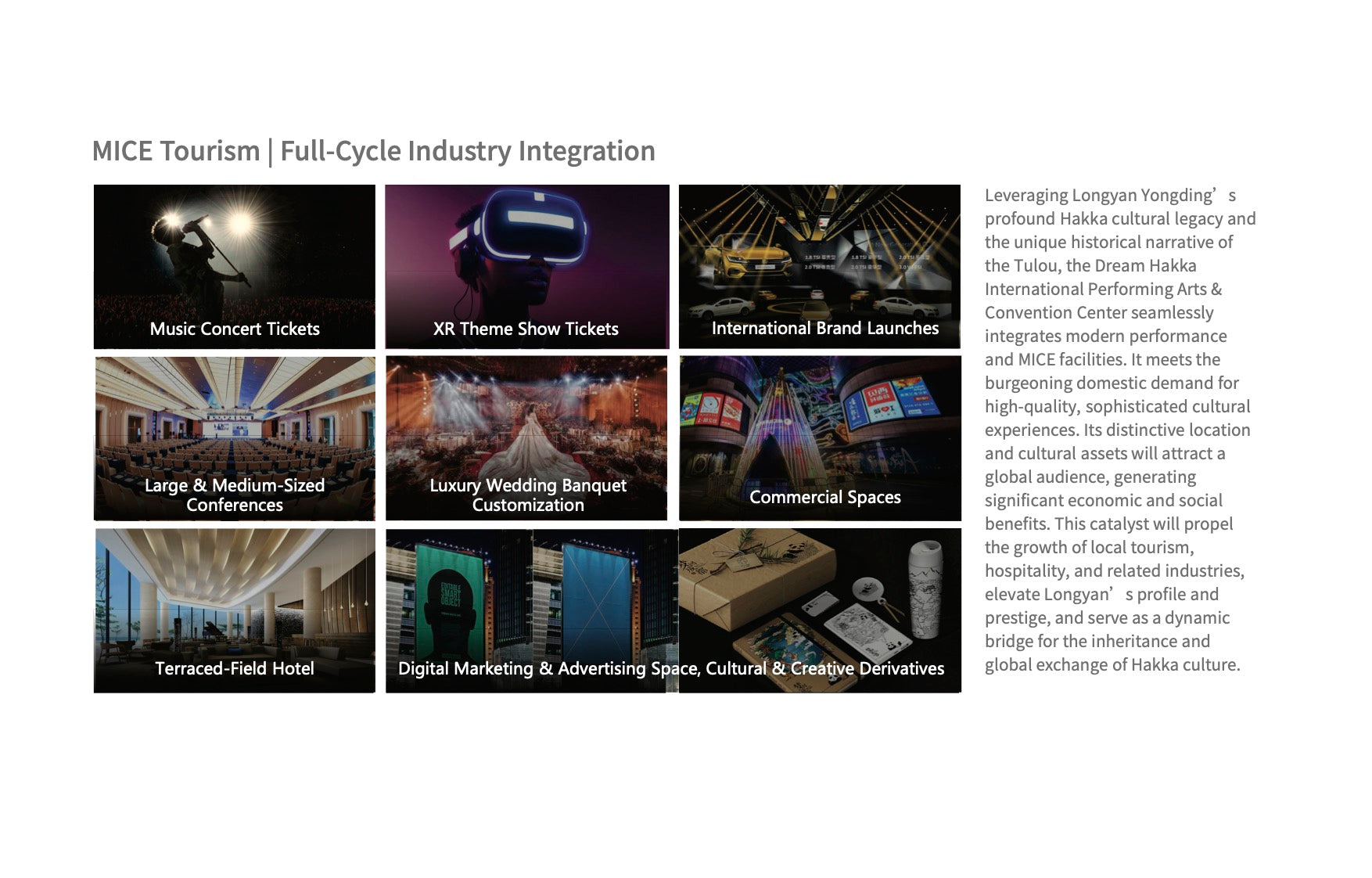Select the "Luxury Wedding Banquet Customization" caption

point(528,495)
